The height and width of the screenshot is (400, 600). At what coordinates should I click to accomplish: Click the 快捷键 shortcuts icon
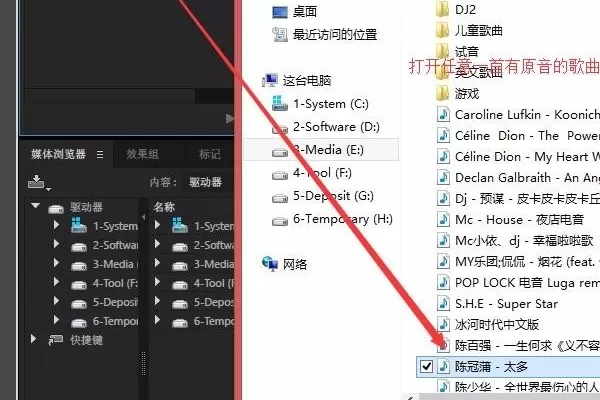pos(56,340)
